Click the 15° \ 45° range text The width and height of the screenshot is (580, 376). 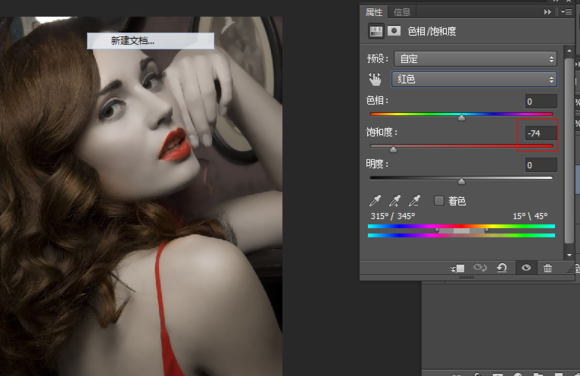pos(530,216)
